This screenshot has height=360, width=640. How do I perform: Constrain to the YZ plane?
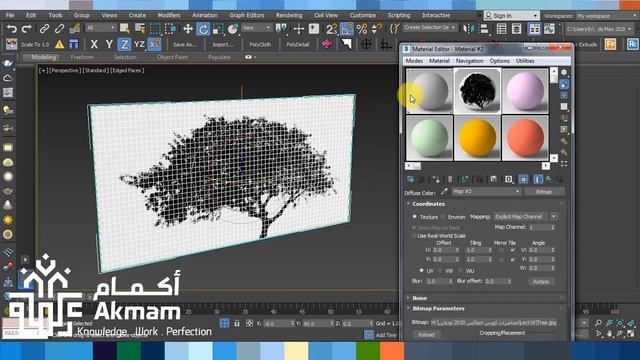click(x=139, y=44)
